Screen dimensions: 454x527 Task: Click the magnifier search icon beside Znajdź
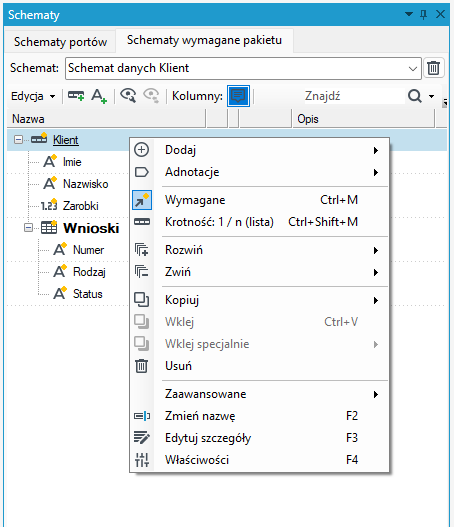(x=415, y=96)
